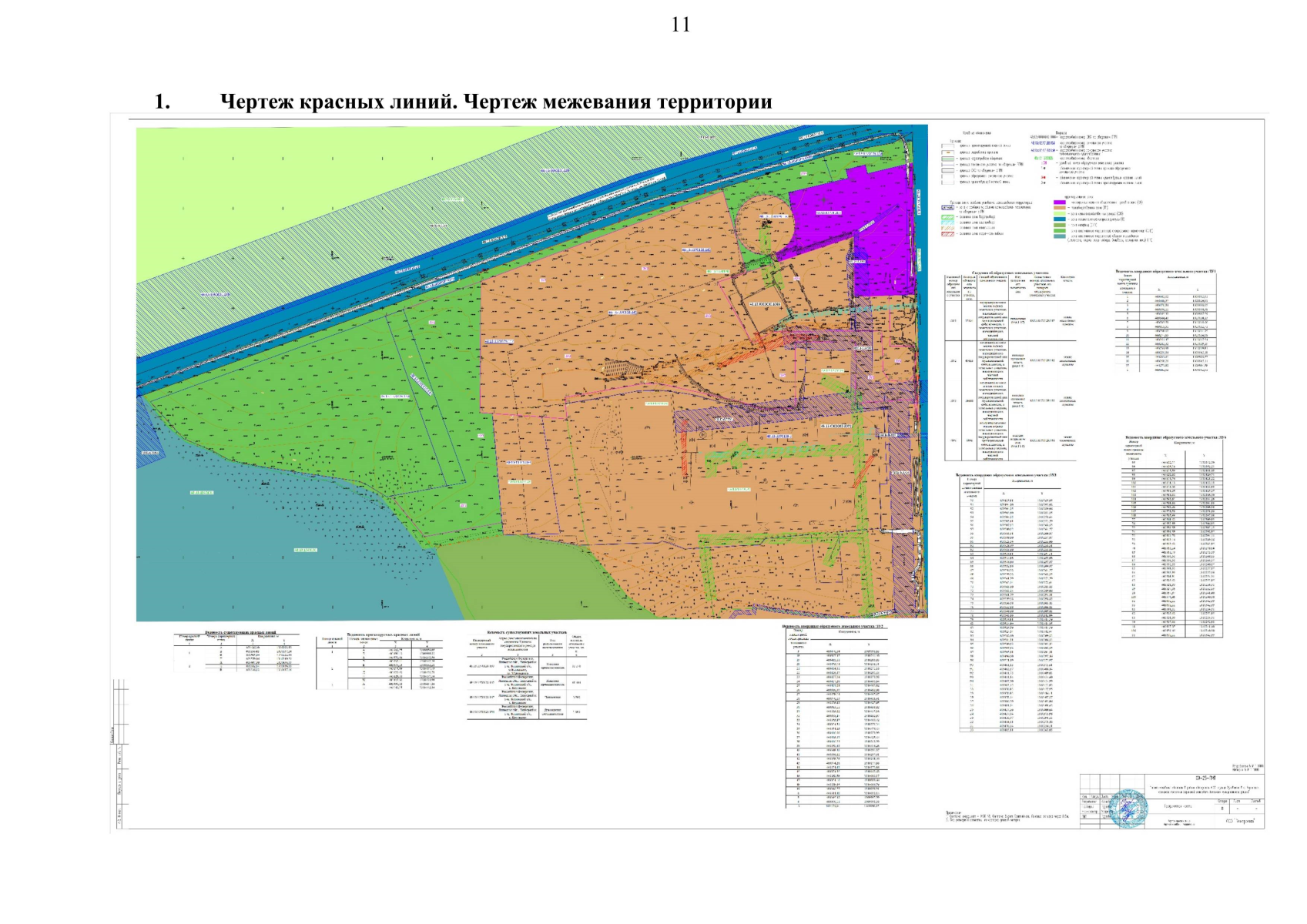The image size is (1307, 924).
Task: Click the purple legend color swatch
Action: click(x=1059, y=203)
